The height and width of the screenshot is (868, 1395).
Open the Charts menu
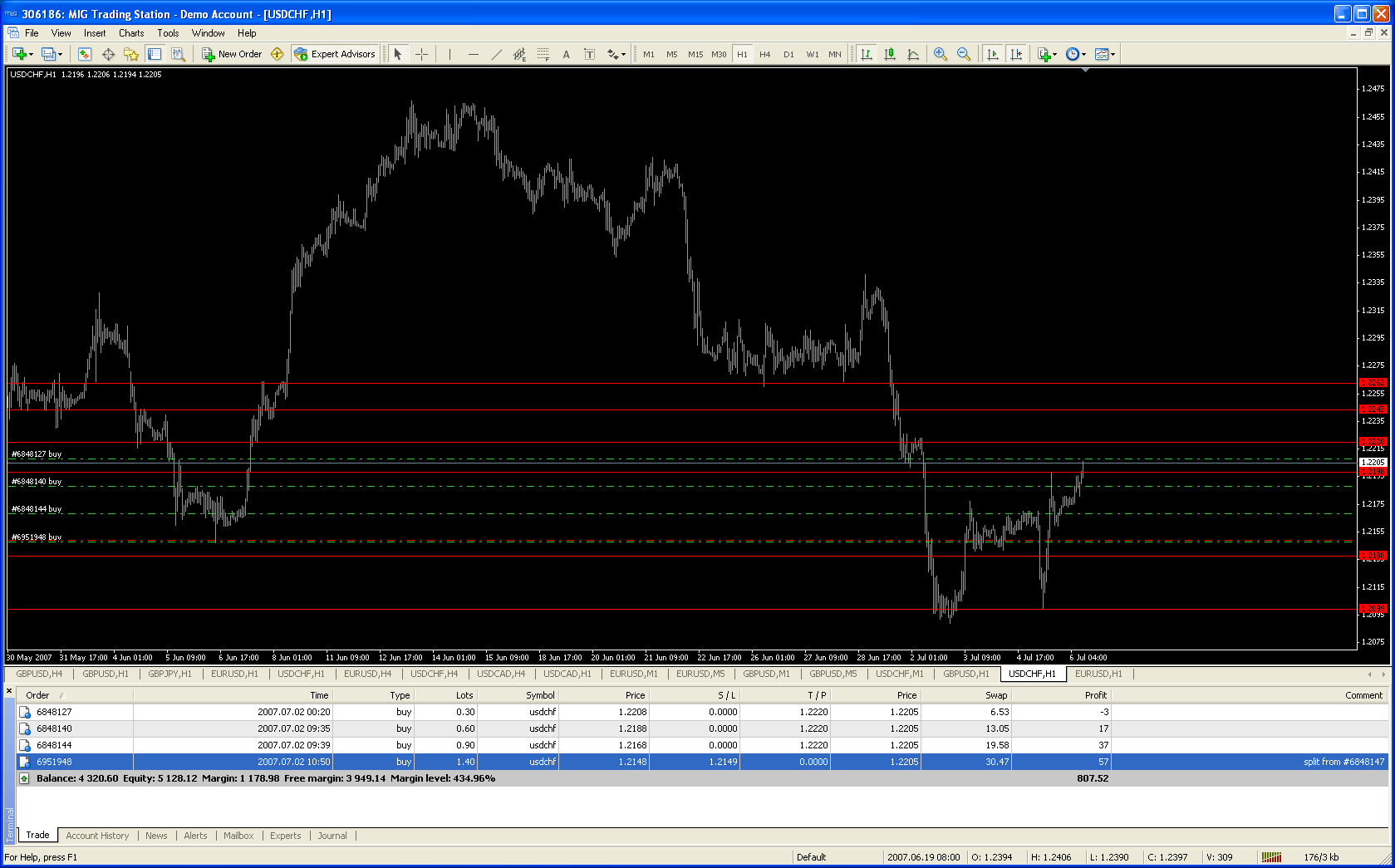[x=131, y=33]
